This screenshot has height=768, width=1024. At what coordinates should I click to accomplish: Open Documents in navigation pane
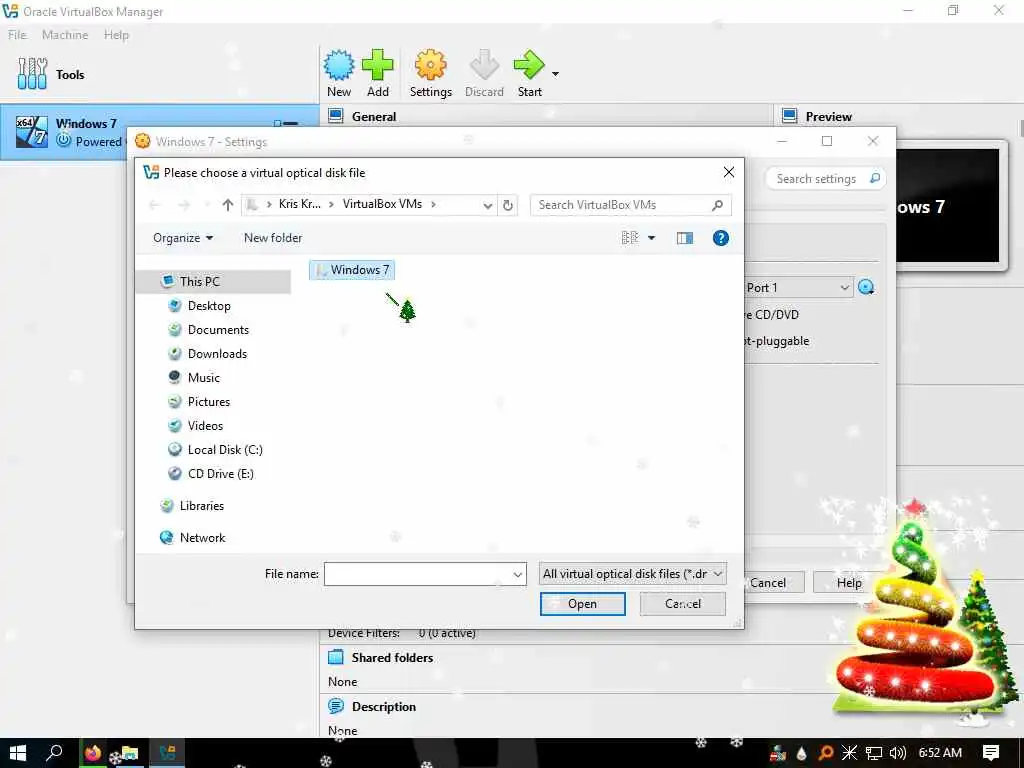(x=217, y=330)
